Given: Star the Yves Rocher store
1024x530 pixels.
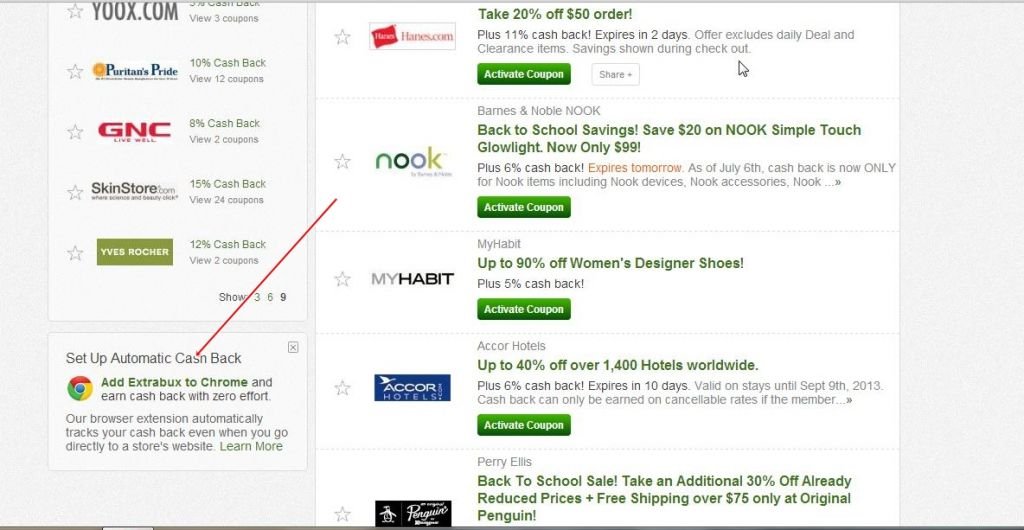Looking at the screenshot, I should click(x=75, y=253).
